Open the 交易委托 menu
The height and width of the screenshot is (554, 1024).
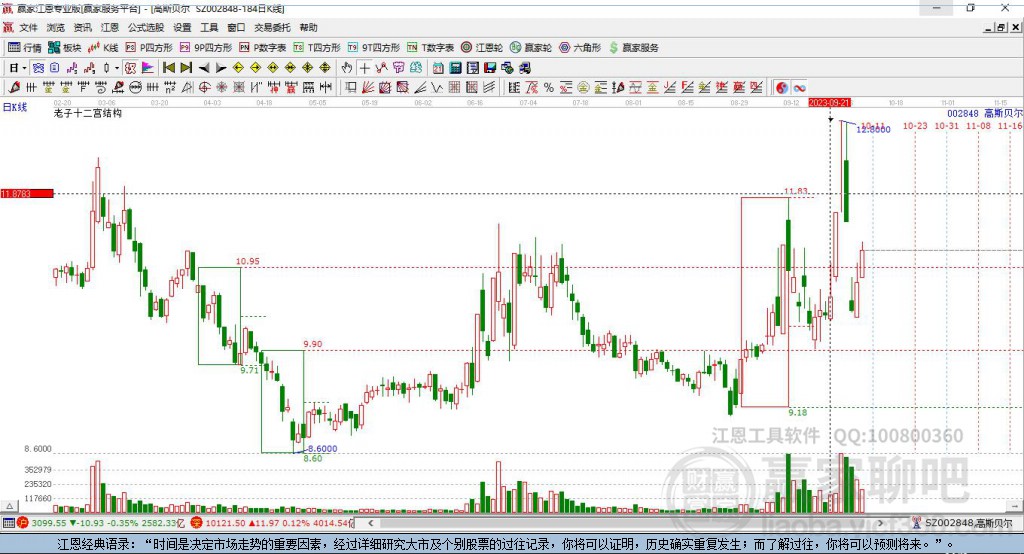tap(272, 27)
